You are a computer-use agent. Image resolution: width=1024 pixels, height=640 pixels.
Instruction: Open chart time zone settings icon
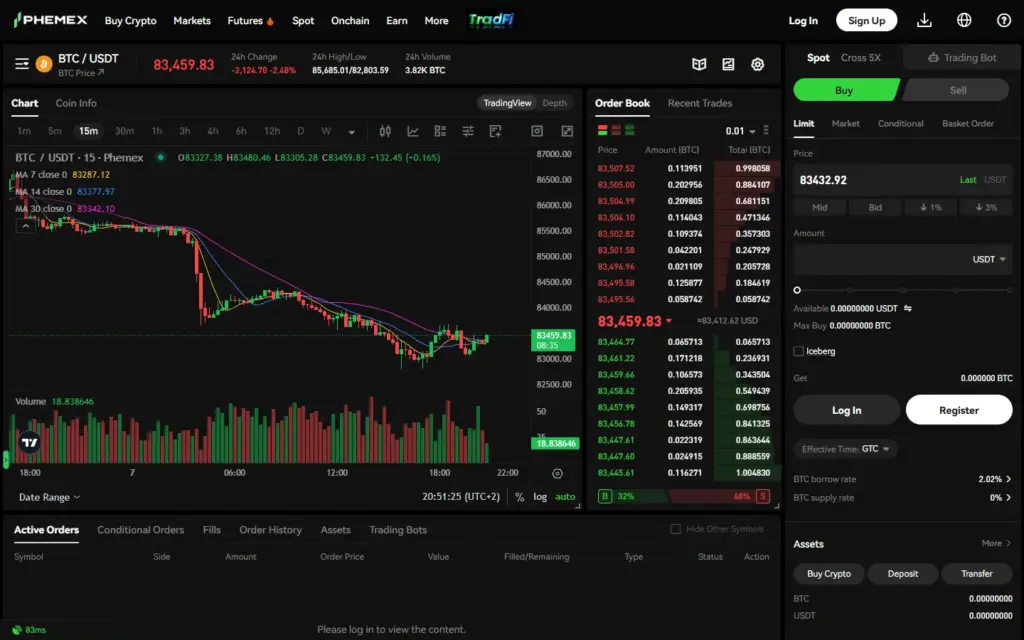[557, 473]
